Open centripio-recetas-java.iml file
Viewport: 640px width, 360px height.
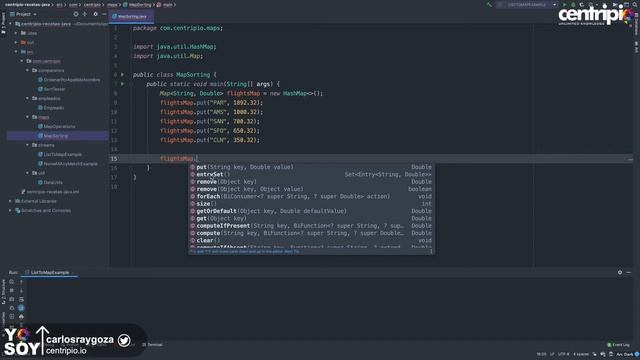point(50,192)
